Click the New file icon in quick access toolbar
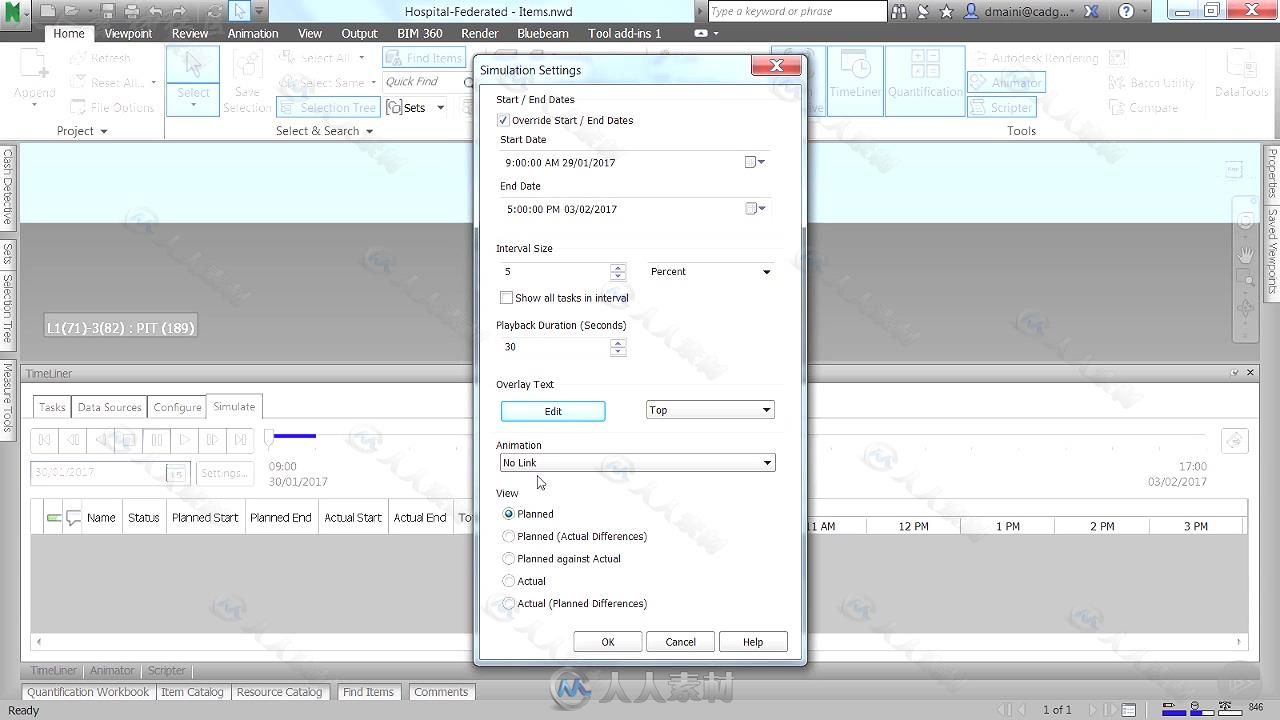Viewport: 1280px width, 720px height. pyautogui.click(x=46, y=12)
